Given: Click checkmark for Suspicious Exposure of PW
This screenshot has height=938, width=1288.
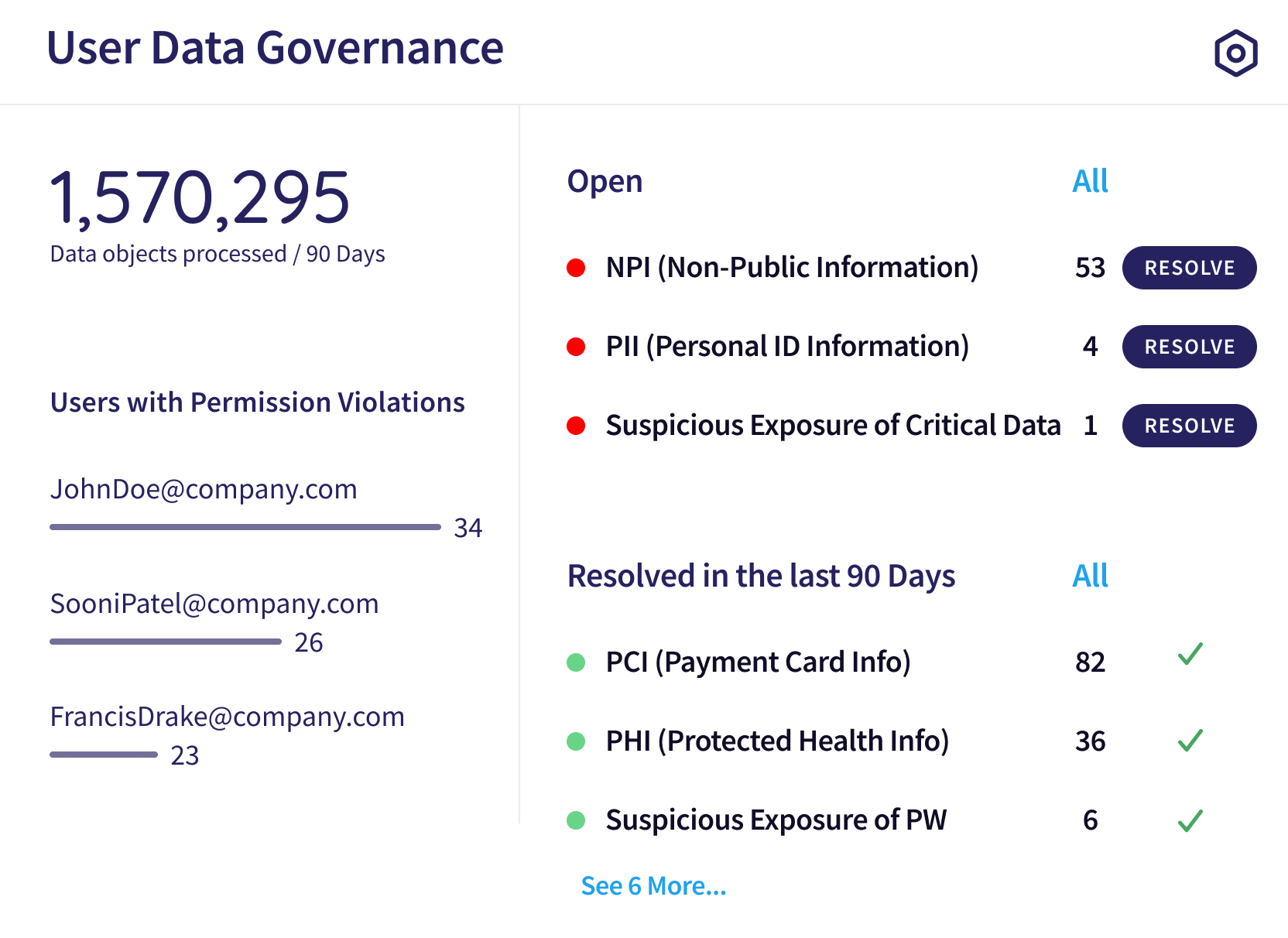Looking at the screenshot, I should pyautogui.click(x=1190, y=820).
